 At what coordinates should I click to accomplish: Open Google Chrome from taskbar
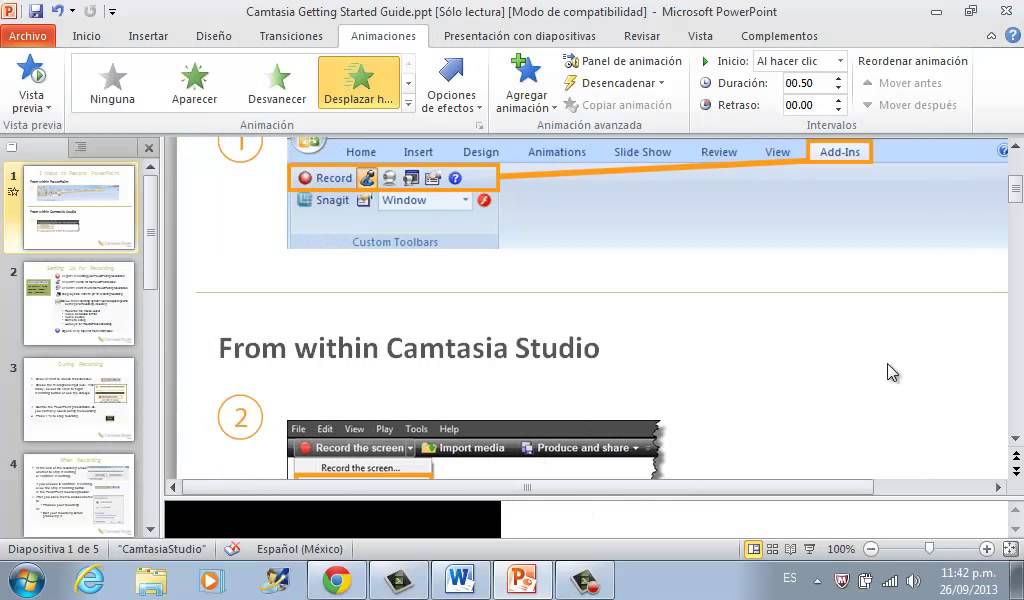[x=336, y=580]
